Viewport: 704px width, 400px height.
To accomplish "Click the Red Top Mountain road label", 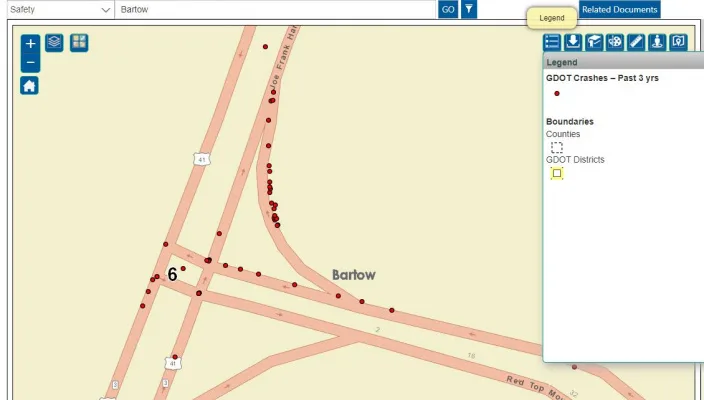I will tap(534, 387).
